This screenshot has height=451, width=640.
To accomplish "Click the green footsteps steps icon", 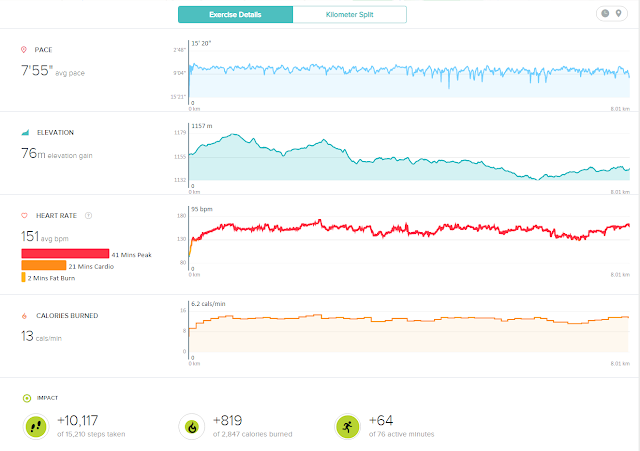I will pyautogui.click(x=36, y=427).
